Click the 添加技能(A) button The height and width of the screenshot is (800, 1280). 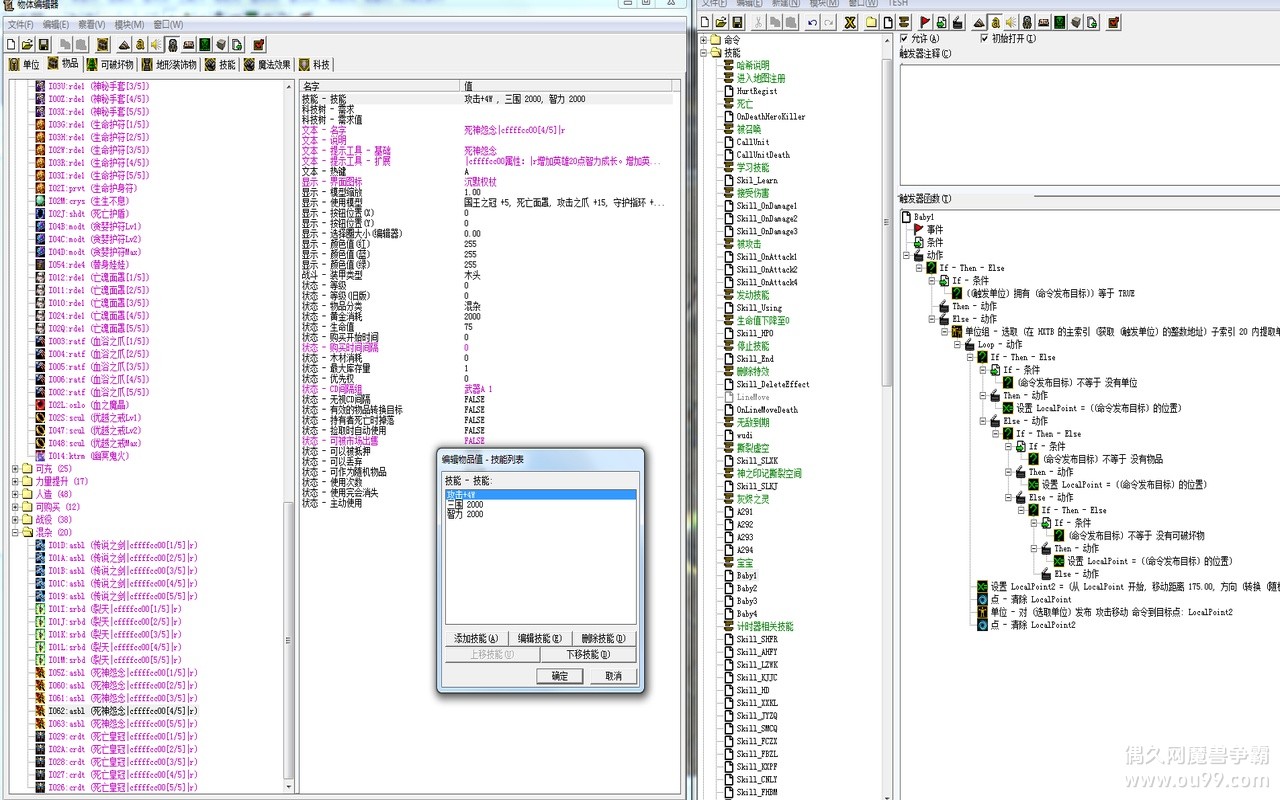[x=475, y=639]
